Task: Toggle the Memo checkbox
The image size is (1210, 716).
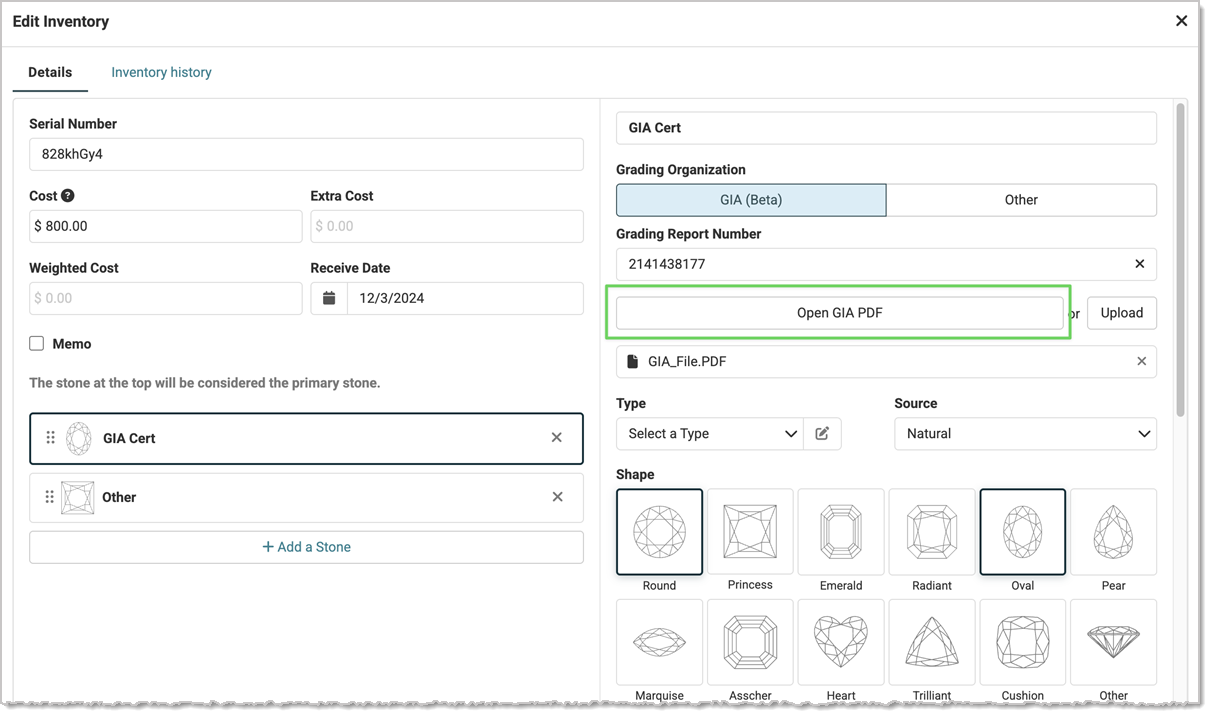Action: 37,343
